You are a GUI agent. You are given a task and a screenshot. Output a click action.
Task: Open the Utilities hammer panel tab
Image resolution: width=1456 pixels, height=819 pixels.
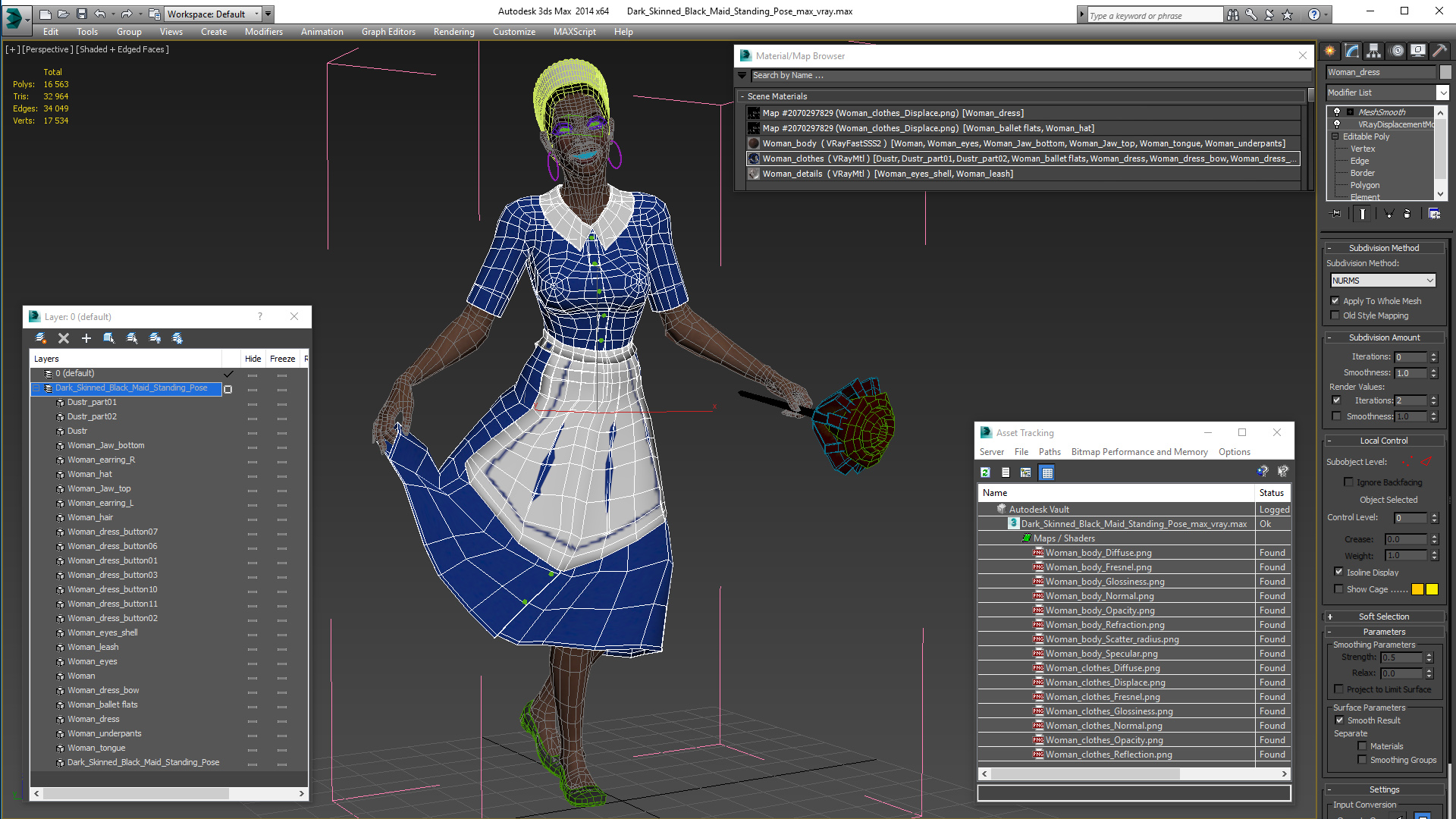[1439, 51]
